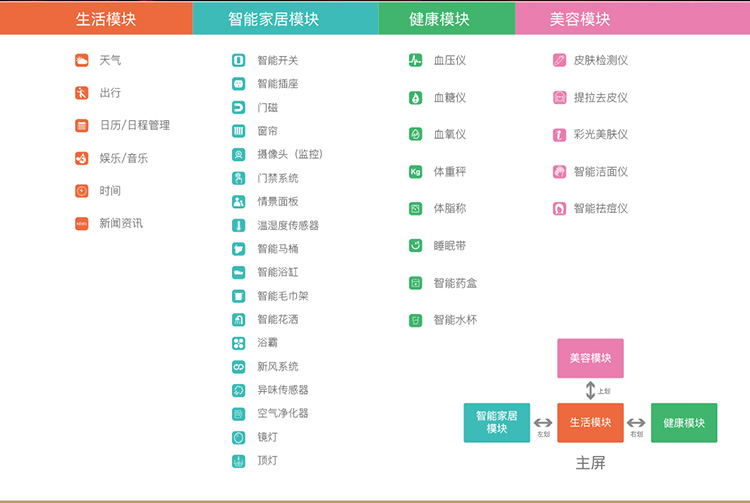
Task: Select the 出行 travel icon
Action: point(81,93)
